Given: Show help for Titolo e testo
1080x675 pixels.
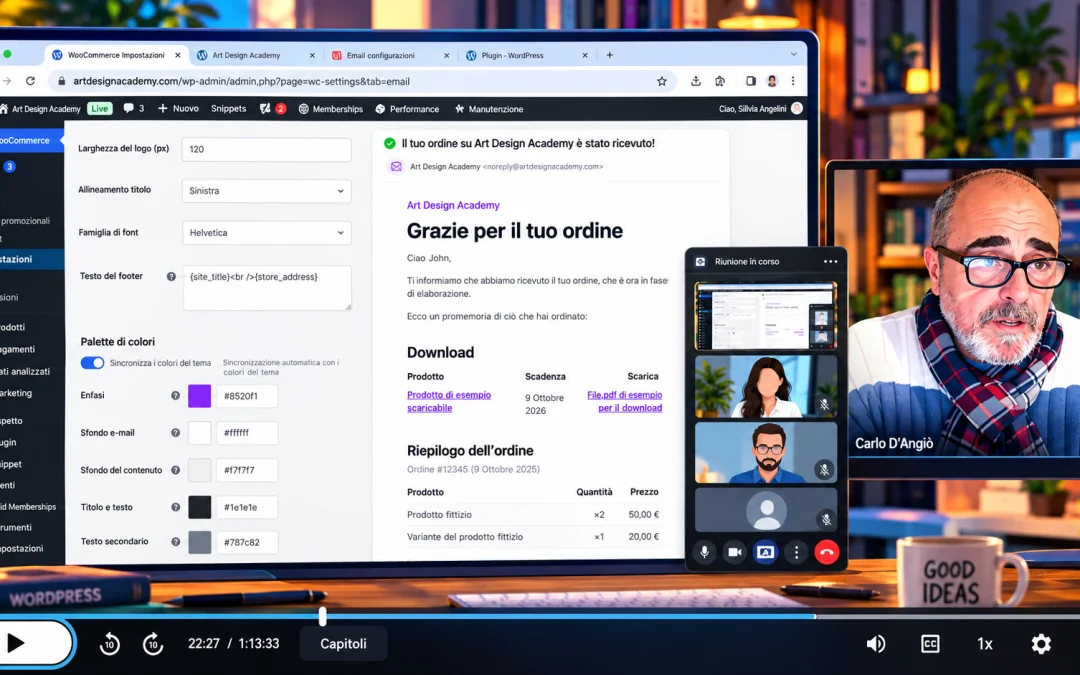Looking at the screenshot, I should click(175, 507).
